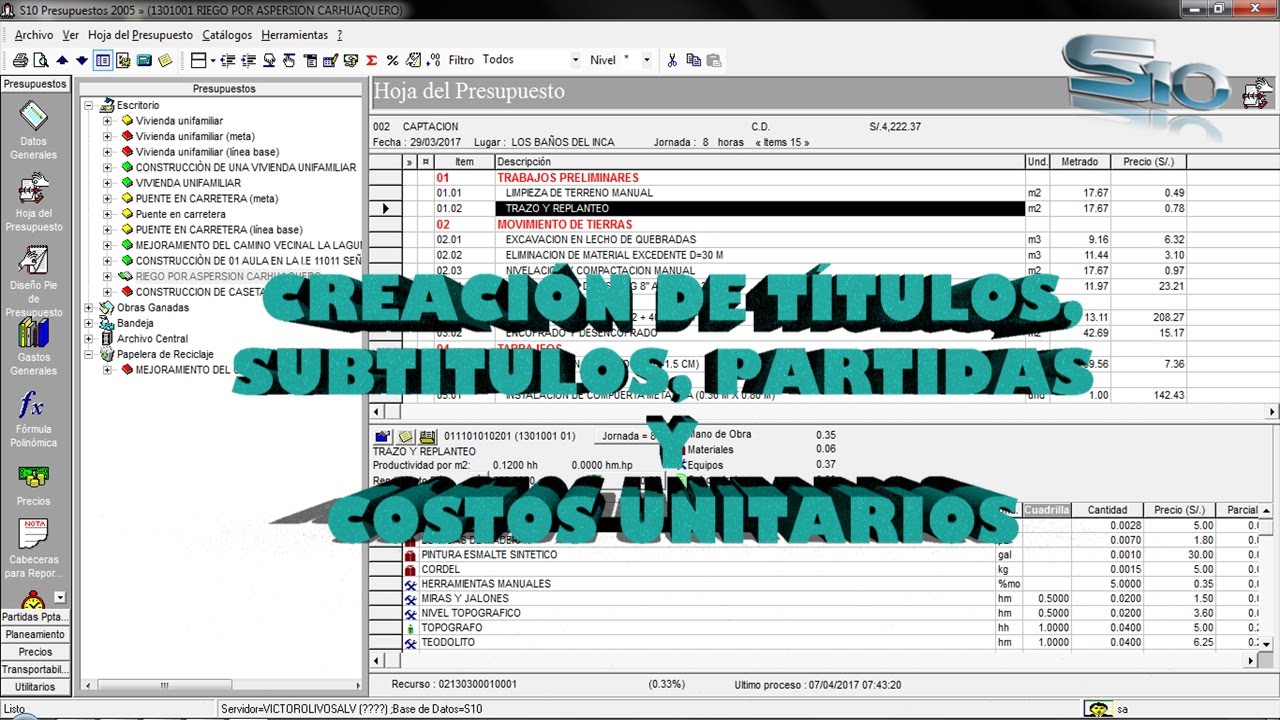
Task: Click the Descripción column header
Action: click(759, 162)
